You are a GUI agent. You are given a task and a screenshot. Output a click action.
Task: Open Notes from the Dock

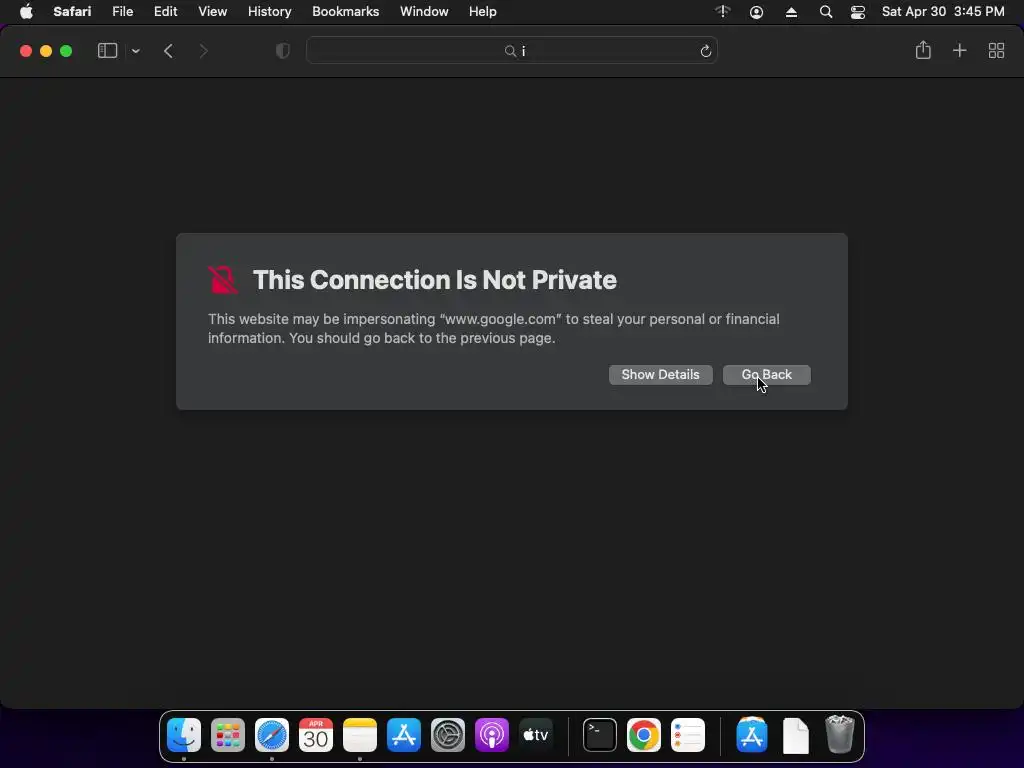360,735
